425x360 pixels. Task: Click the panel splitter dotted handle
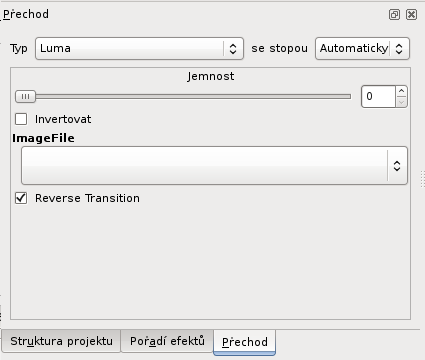click(423, 179)
